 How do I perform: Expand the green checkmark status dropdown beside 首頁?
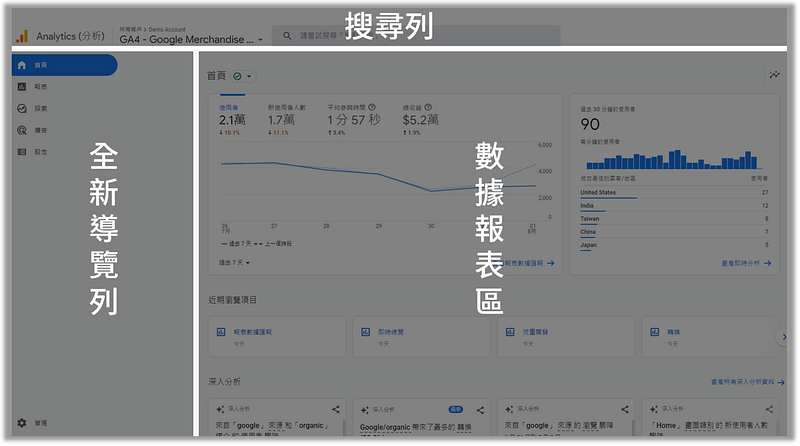point(243,76)
